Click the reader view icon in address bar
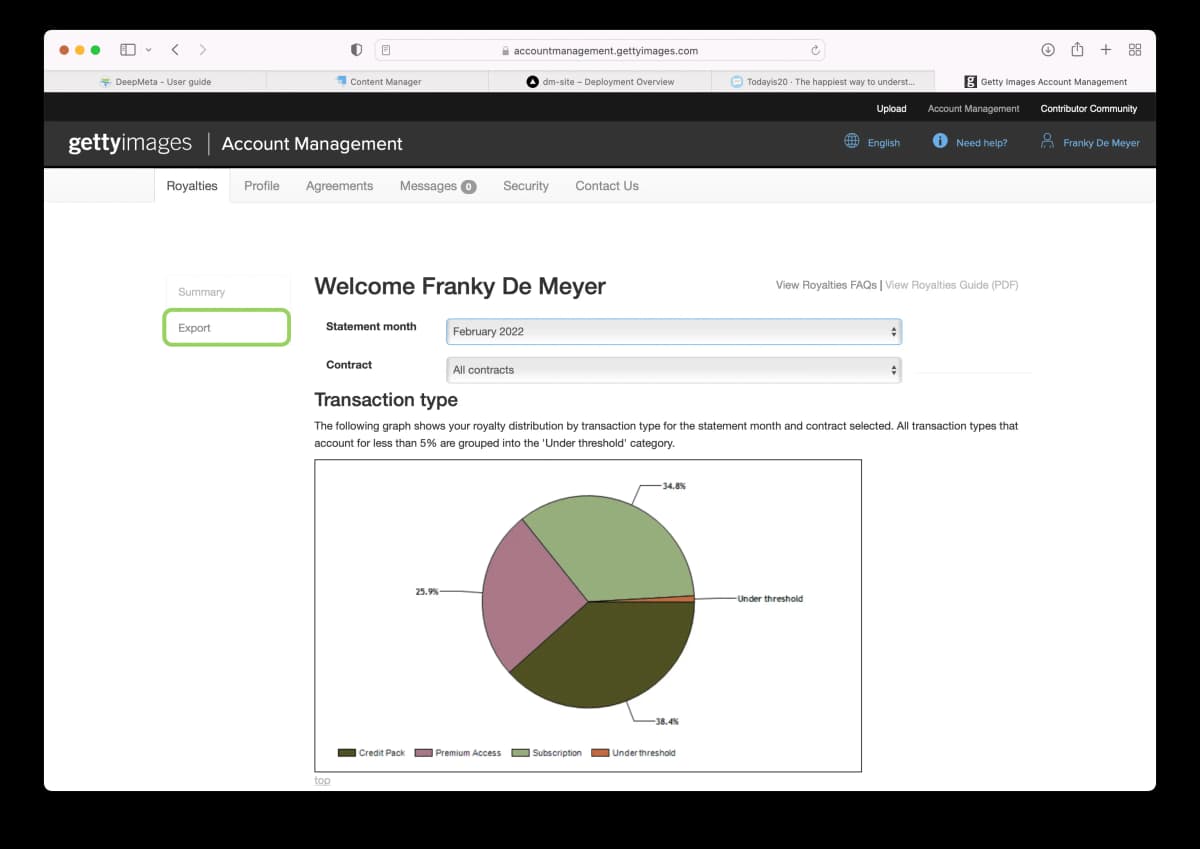Screen dimensions: 1200x849 tap(387, 50)
